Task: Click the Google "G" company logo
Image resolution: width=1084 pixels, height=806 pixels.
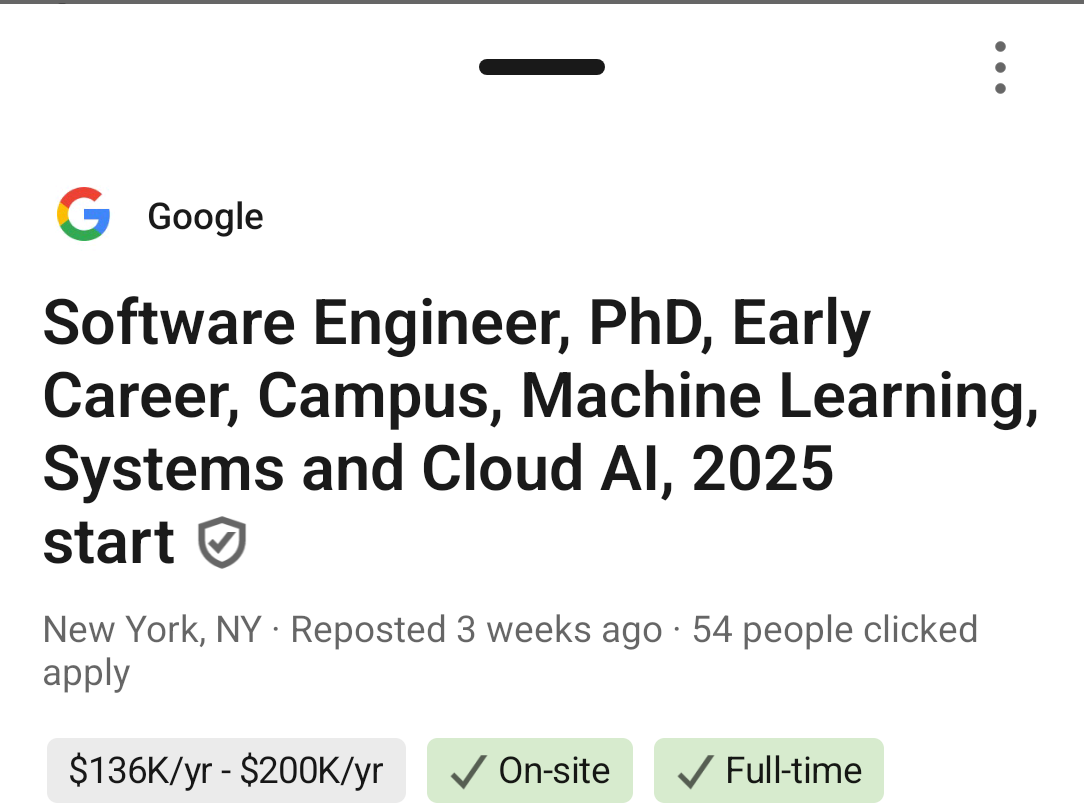Action: tap(83, 214)
